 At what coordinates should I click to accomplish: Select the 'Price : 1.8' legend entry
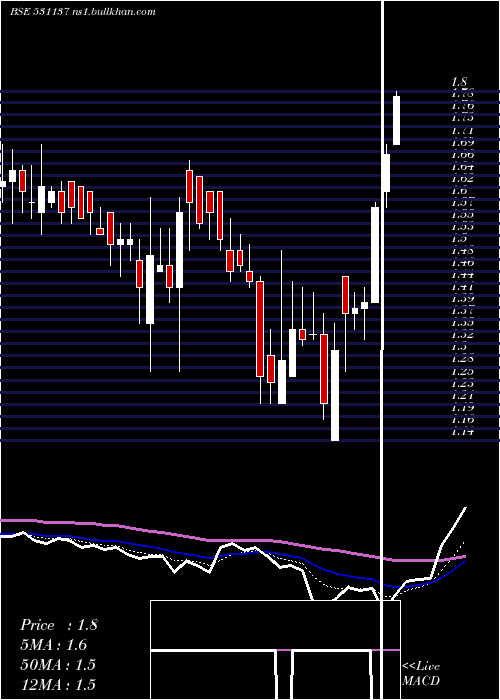(x=58, y=625)
